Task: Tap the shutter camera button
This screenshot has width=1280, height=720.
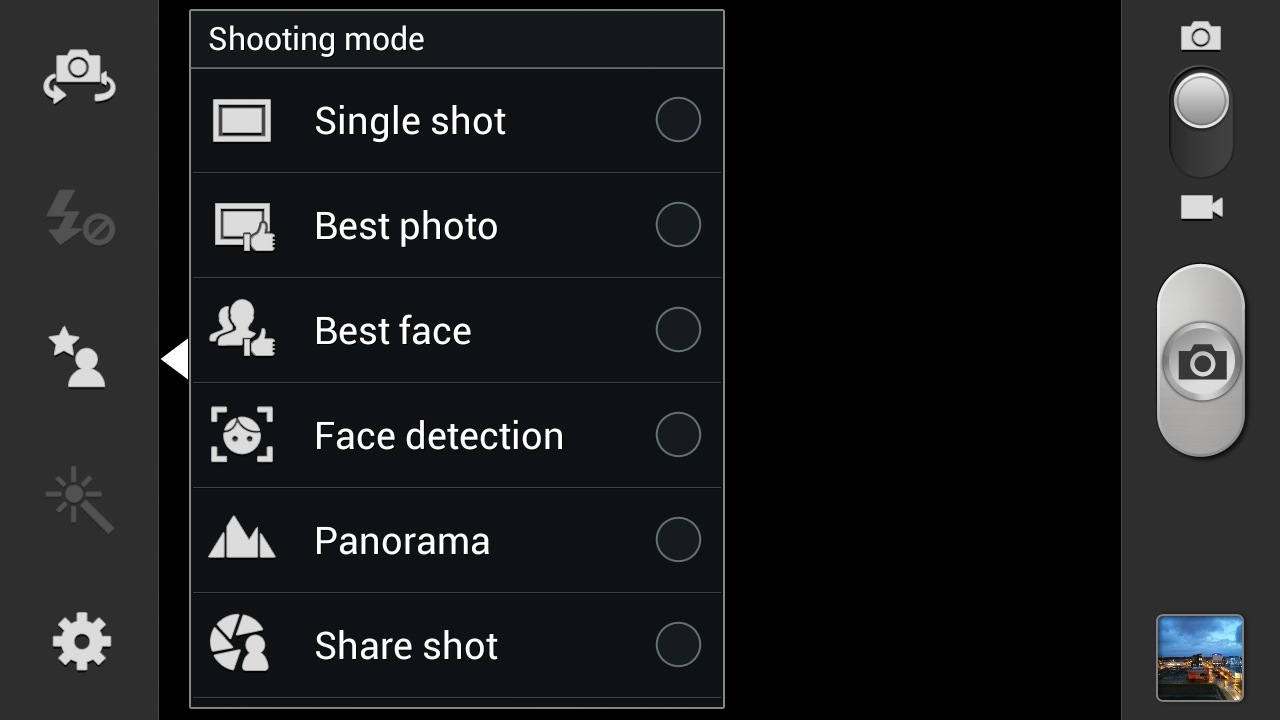Action: [1201, 361]
